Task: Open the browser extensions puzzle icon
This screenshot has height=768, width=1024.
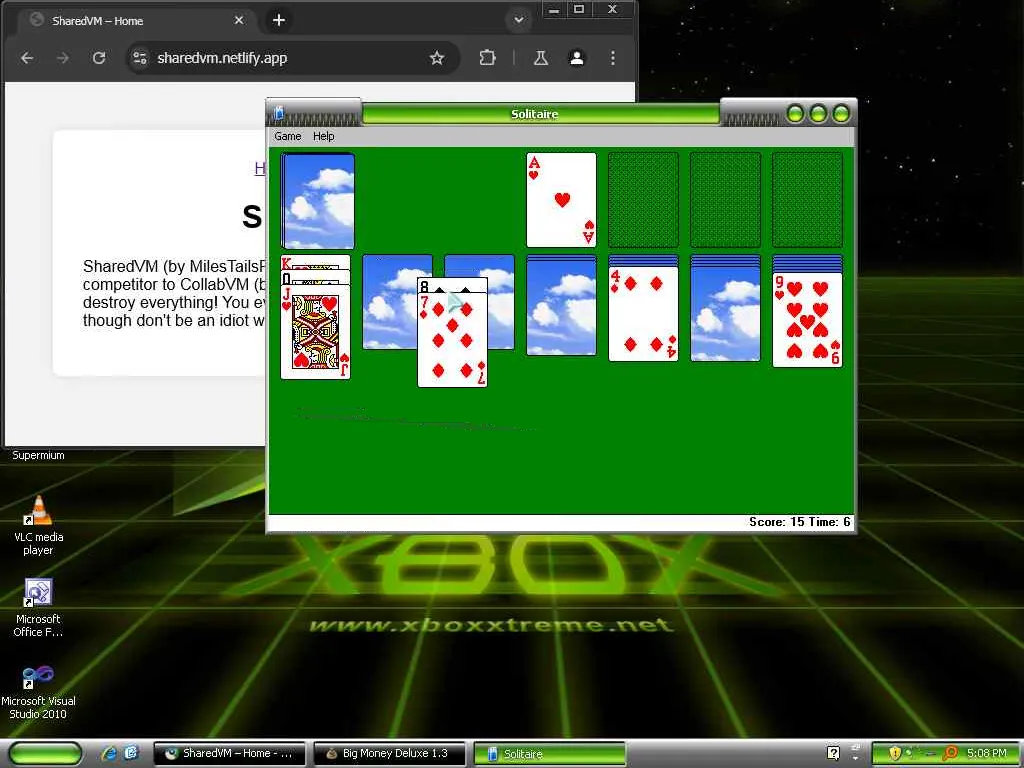Action: click(487, 58)
